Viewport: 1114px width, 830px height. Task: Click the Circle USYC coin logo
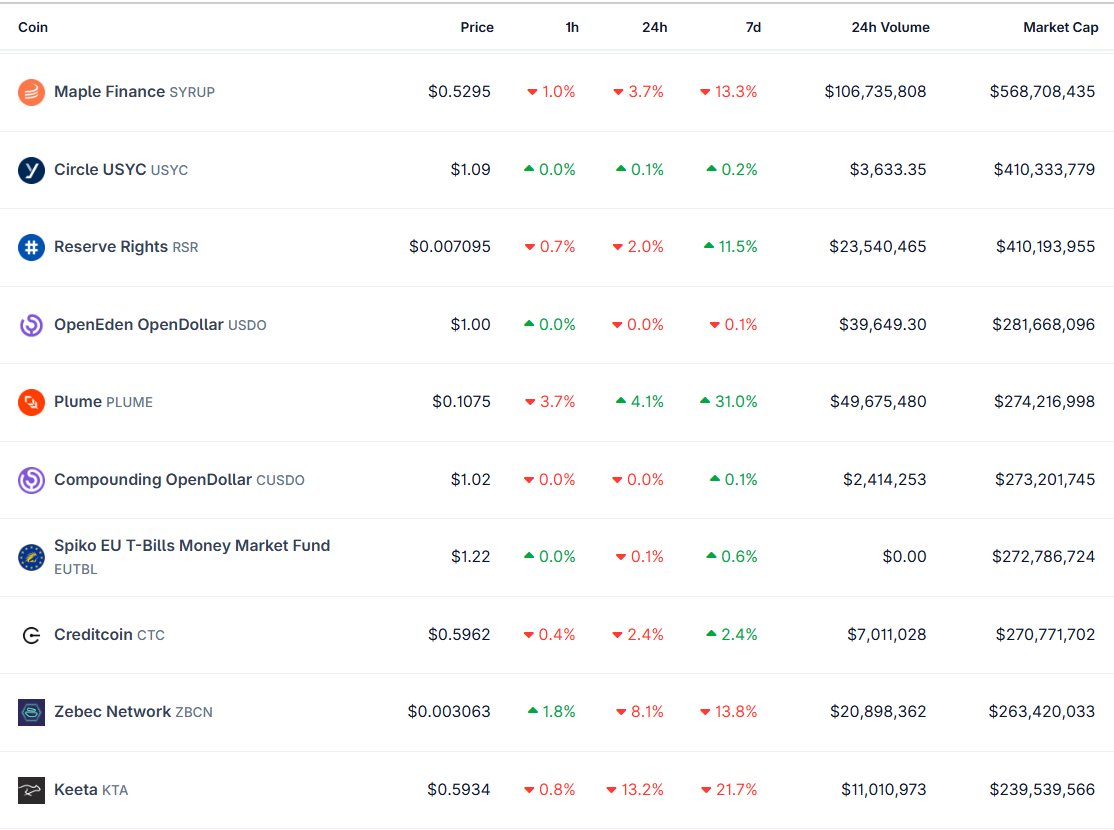(31, 170)
